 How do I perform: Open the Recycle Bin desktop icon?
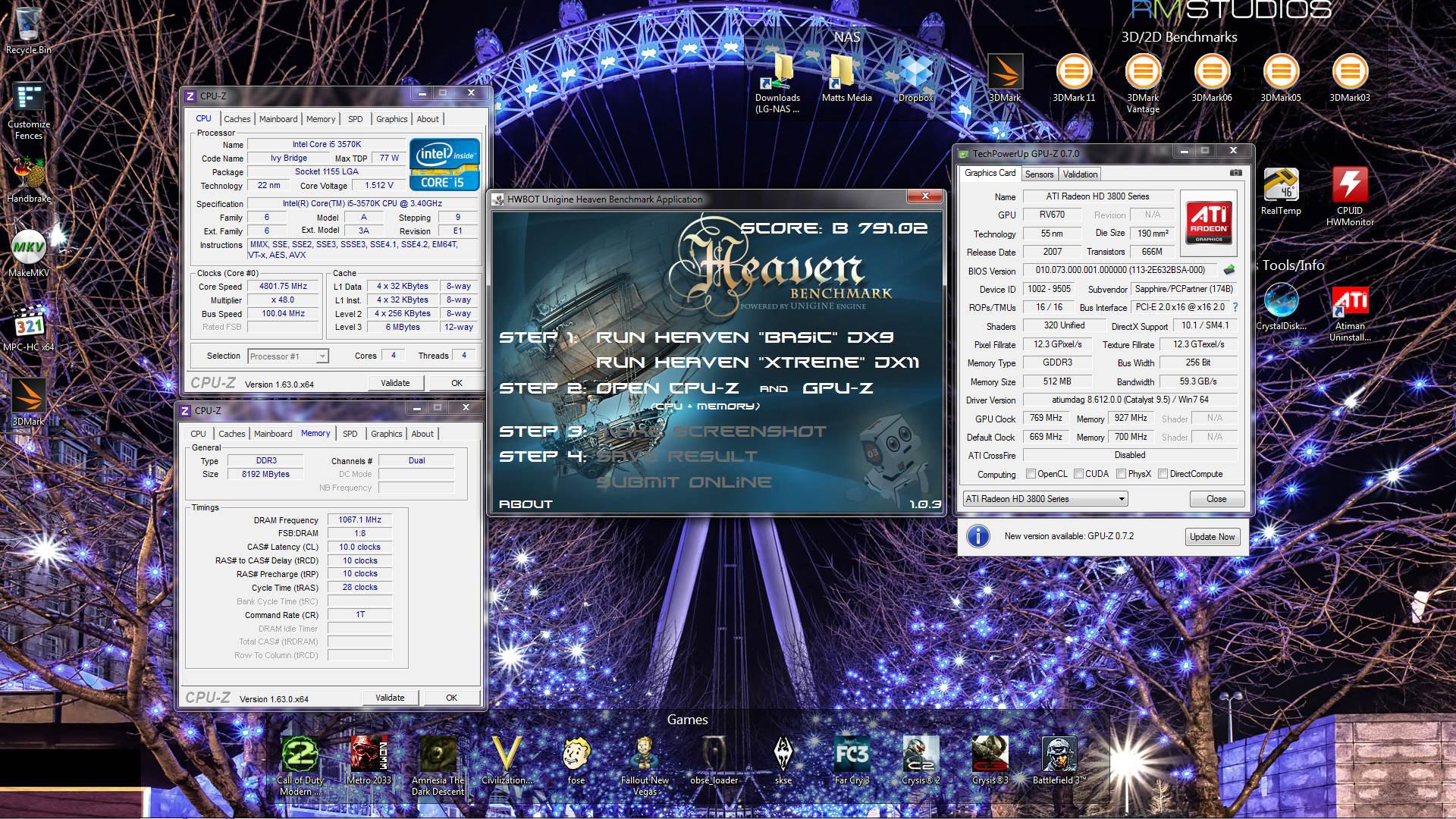[x=29, y=30]
